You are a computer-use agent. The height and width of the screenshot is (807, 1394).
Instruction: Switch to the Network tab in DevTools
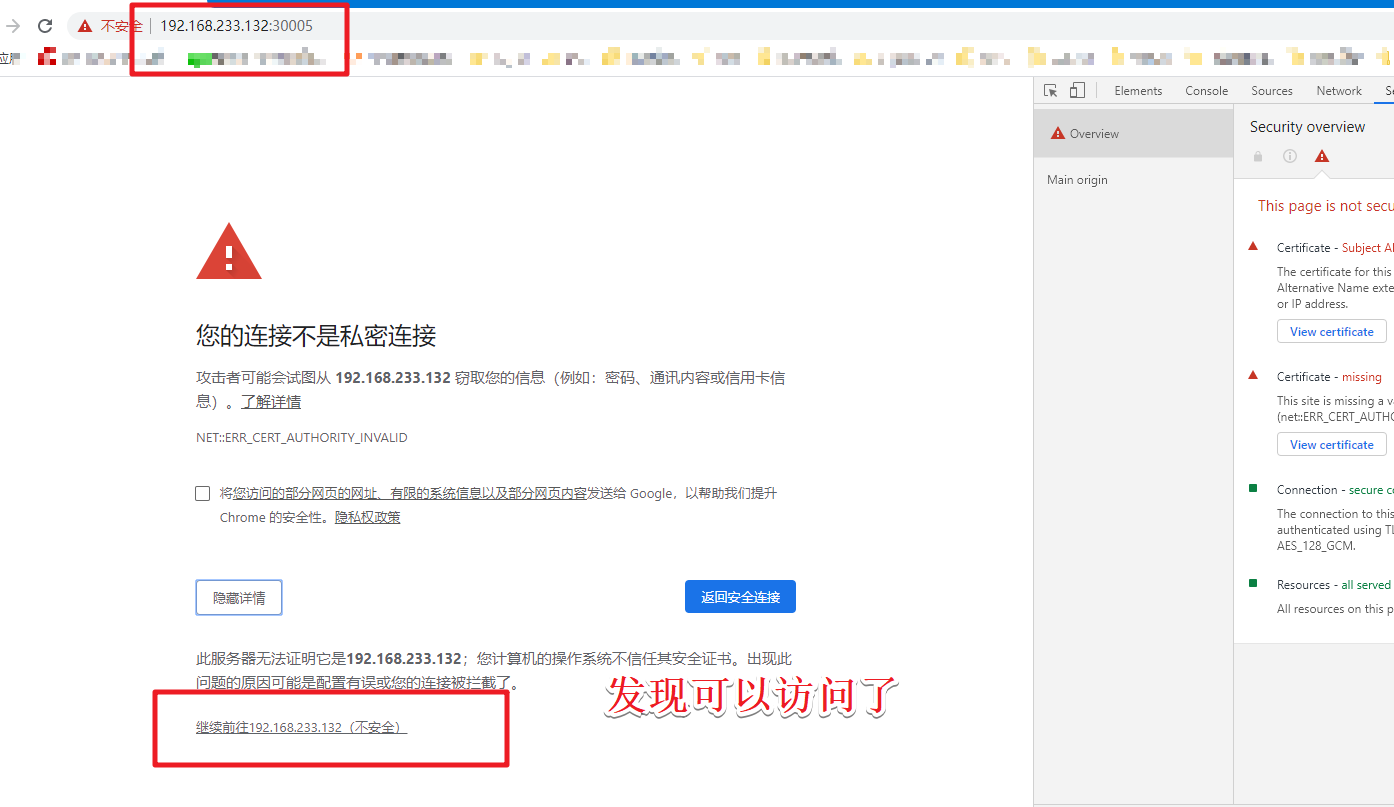pyautogui.click(x=1338, y=90)
